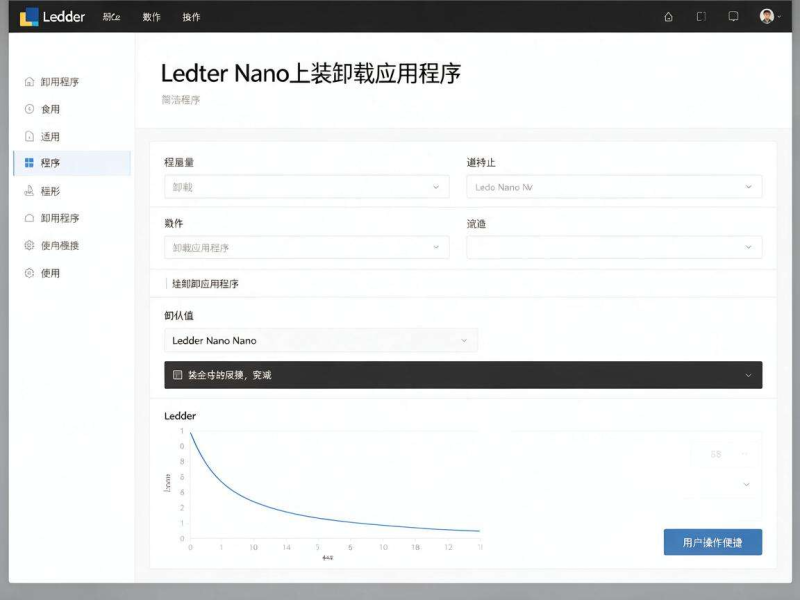Click the document icon beside 适用
This screenshot has width=800, height=600.
(29, 136)
